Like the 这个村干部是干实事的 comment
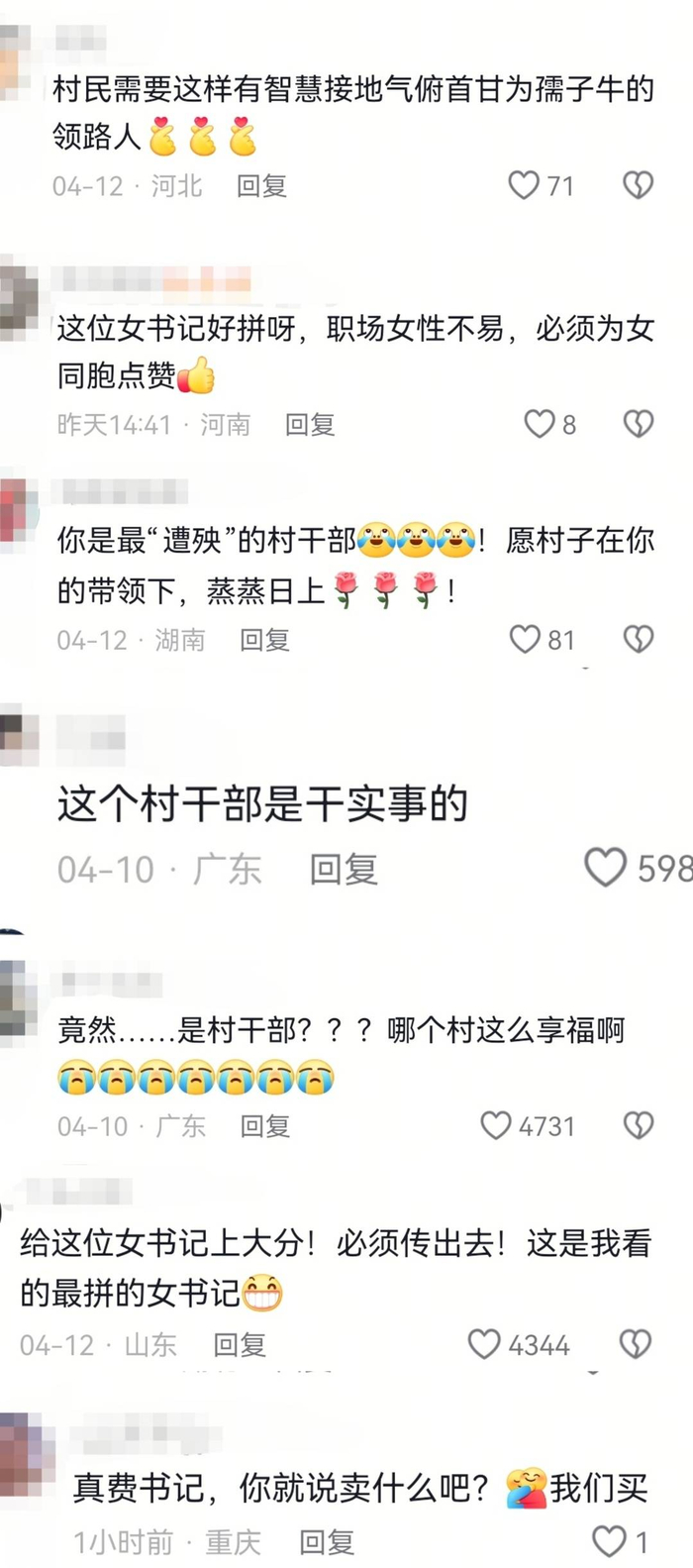This screenshot has width=693, height=1568. [605, 868]
